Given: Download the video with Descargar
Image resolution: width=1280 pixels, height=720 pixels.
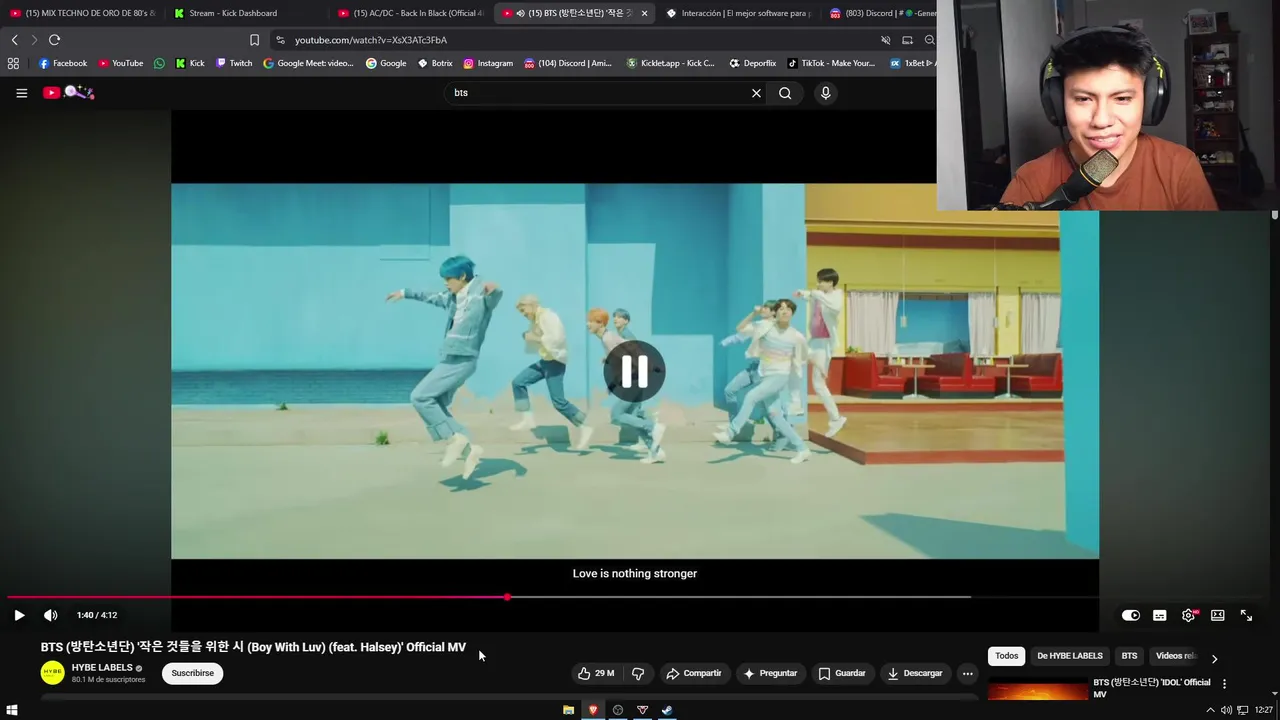Looking at the screenshot, I should 915,673.
